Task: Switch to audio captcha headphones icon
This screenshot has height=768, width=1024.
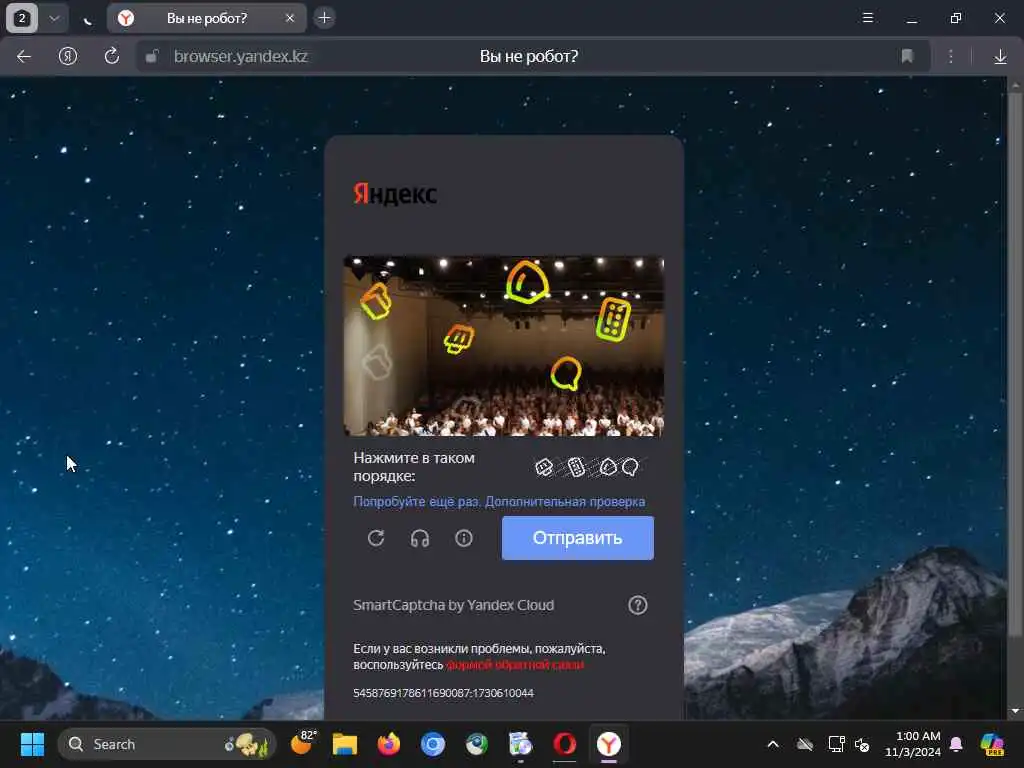Action: point(420,538)
